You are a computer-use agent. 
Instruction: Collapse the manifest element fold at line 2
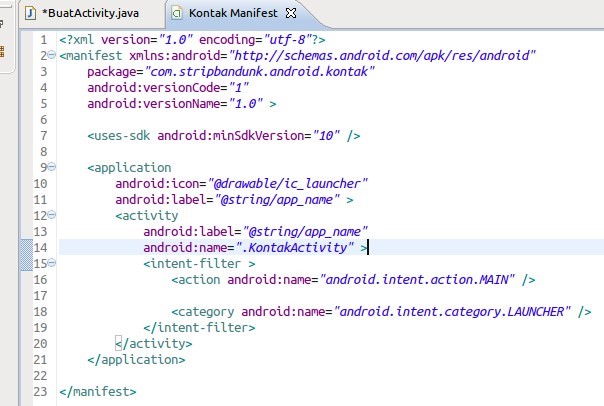coord(51,55)
